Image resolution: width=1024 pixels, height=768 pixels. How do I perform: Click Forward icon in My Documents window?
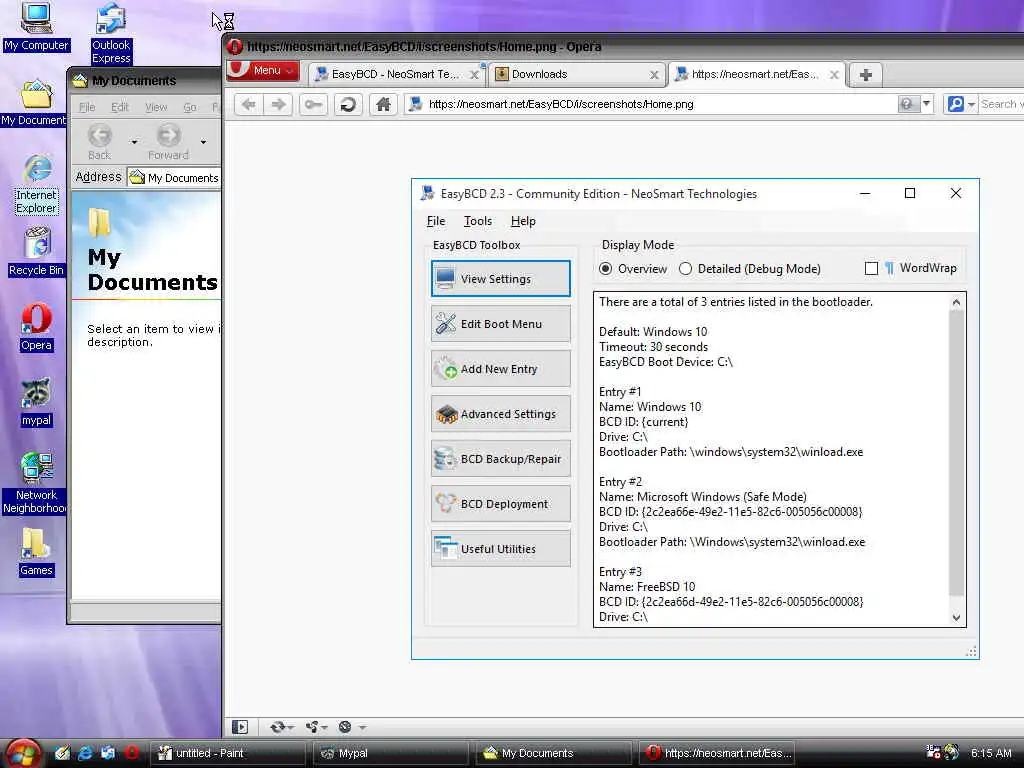(168, 141)
